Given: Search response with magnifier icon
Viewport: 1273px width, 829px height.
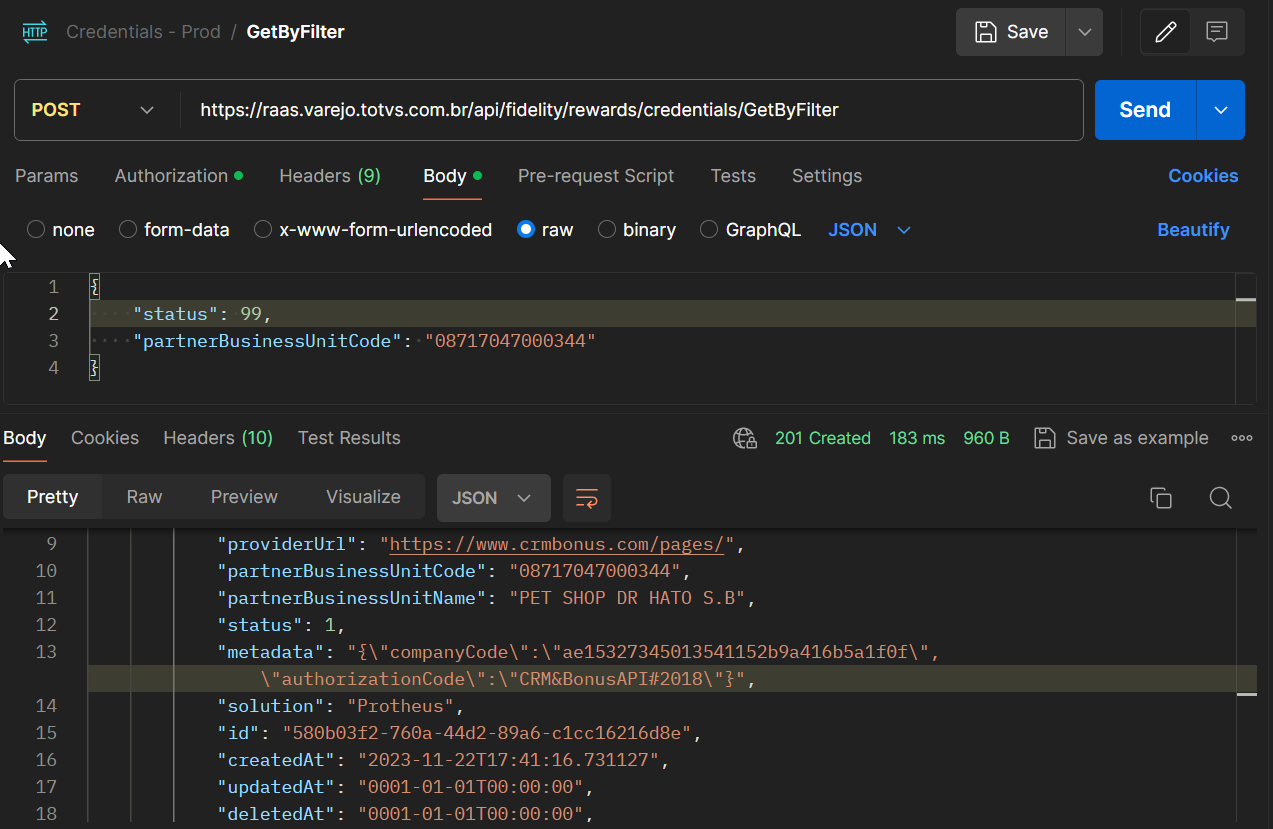Looking at the screenshot, I should pyautogui.click(x=1220, y=498).
